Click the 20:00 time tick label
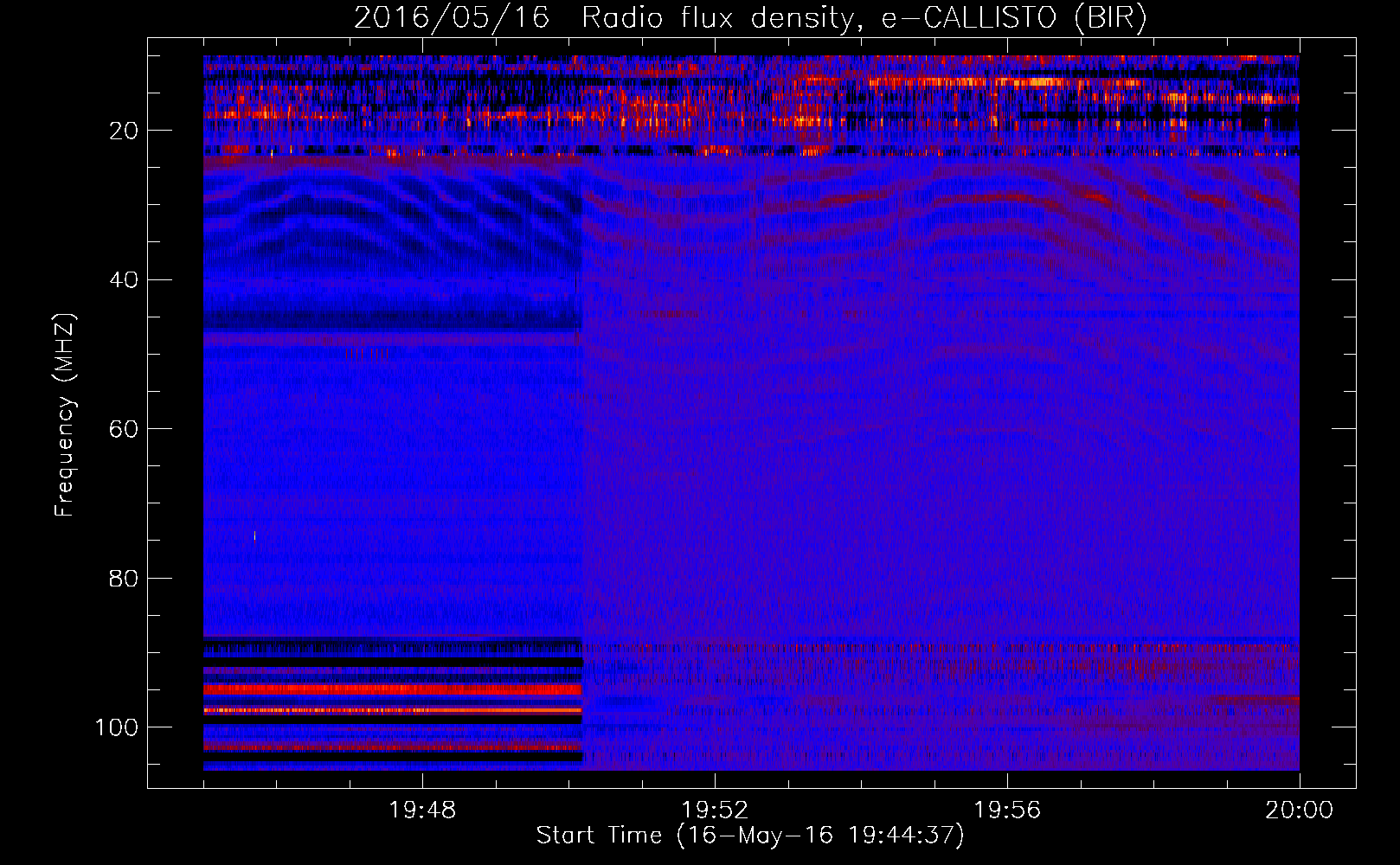 click(x=1300, y=811)
